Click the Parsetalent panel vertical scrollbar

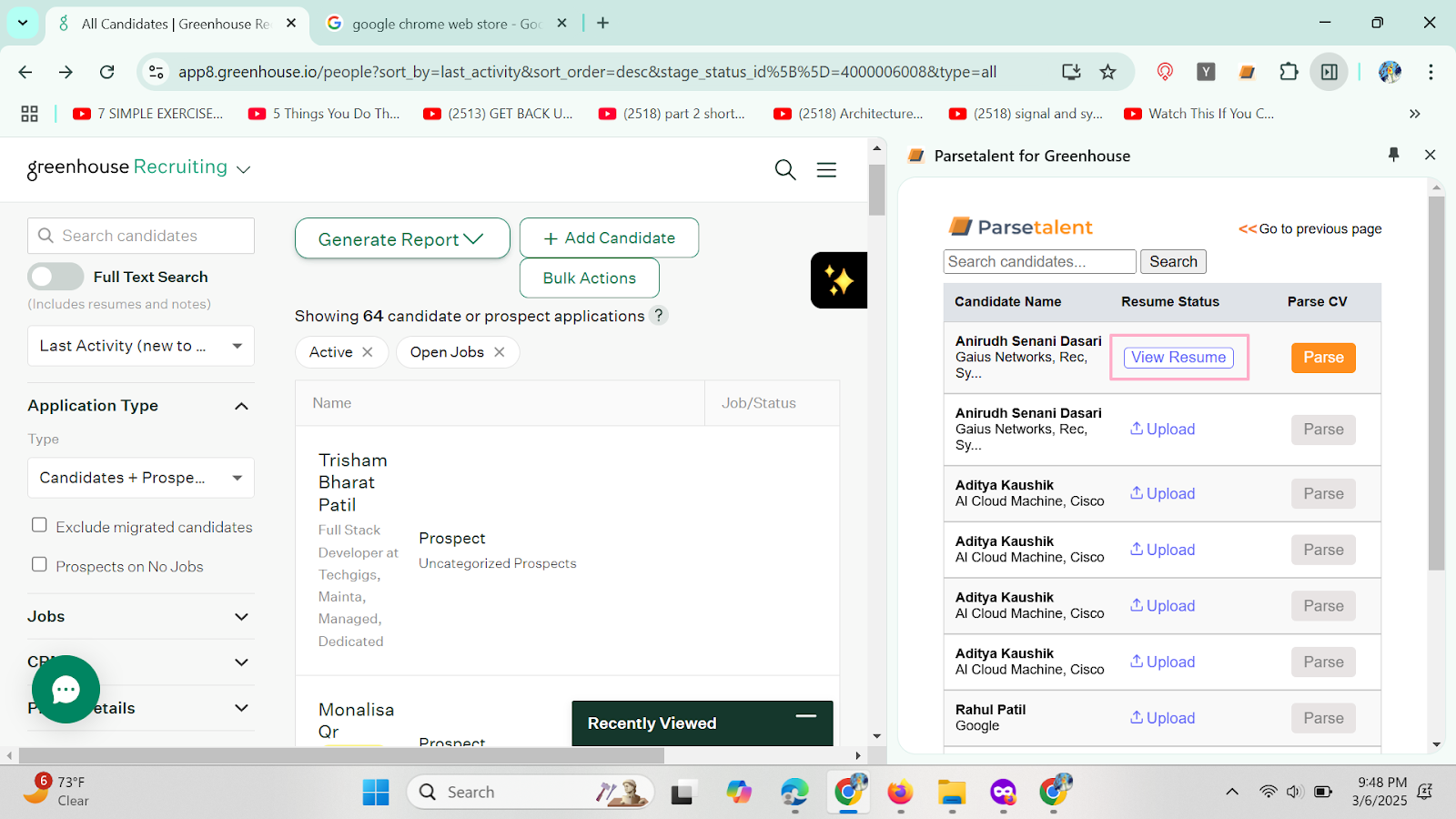(x=1436, y=383)
